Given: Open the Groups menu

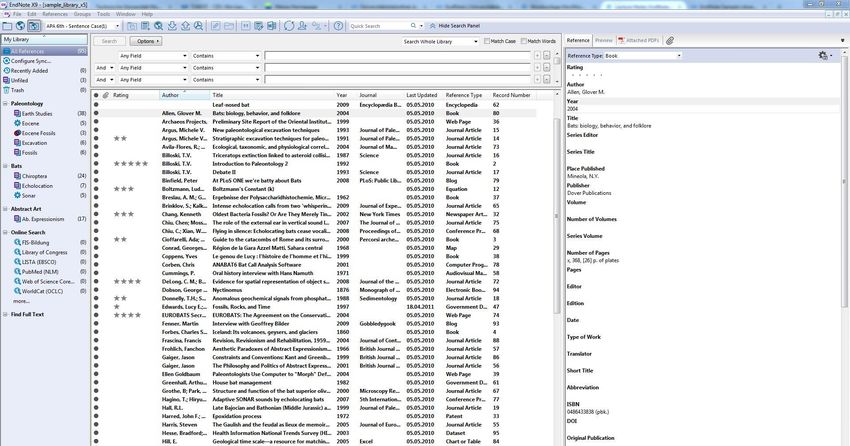Looking at the screenshot, I should (82, 14).
